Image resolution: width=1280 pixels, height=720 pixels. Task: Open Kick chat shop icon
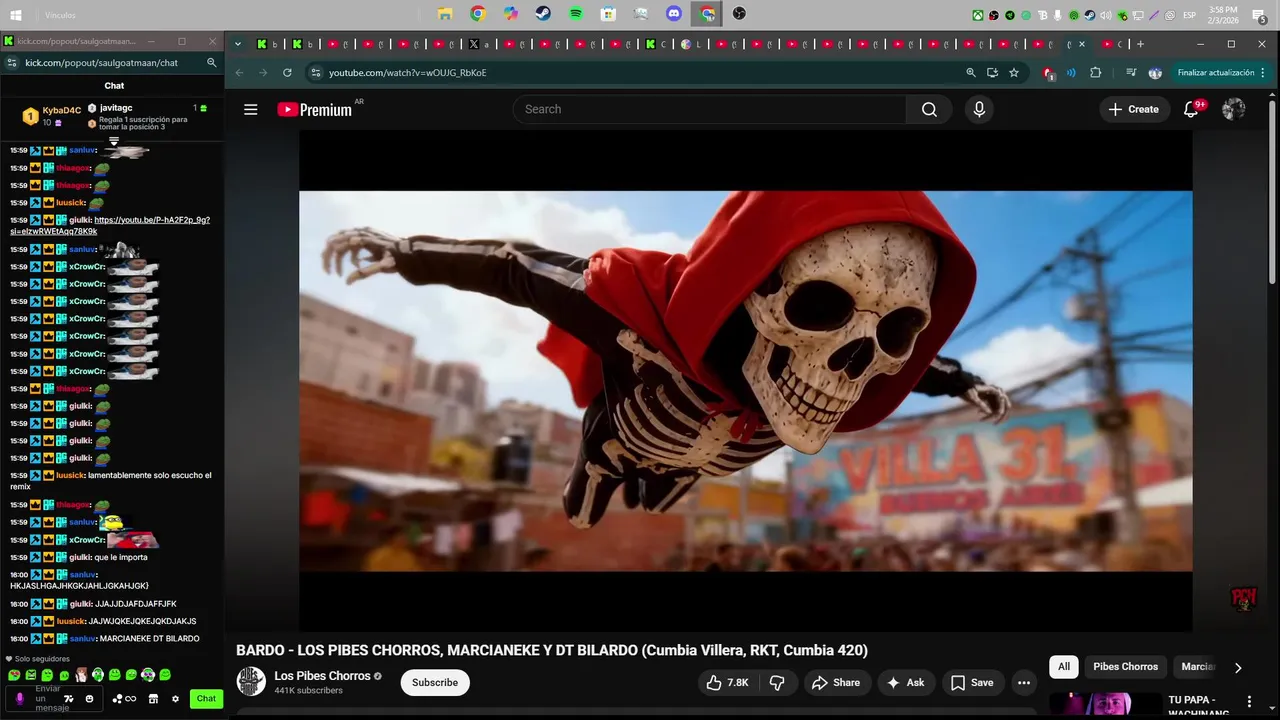point(153,699)
